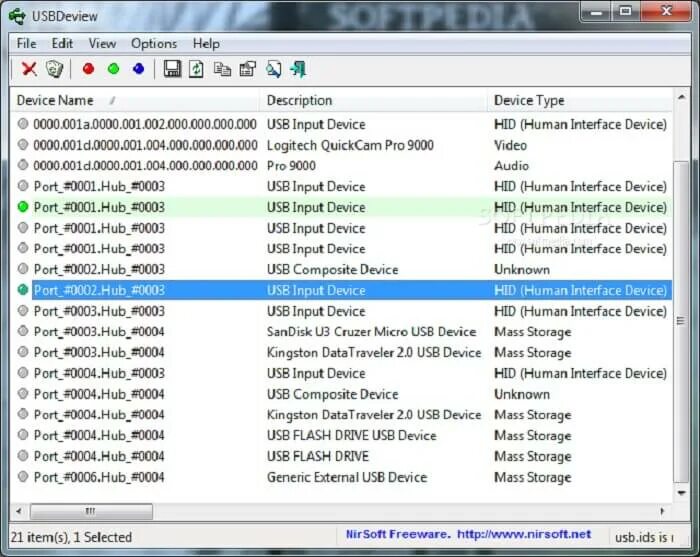This screenshot has height=557, width=700.
Task: Select the 'Logitech QuickCam Pro 9000' description cell
Action: point(350,145)
